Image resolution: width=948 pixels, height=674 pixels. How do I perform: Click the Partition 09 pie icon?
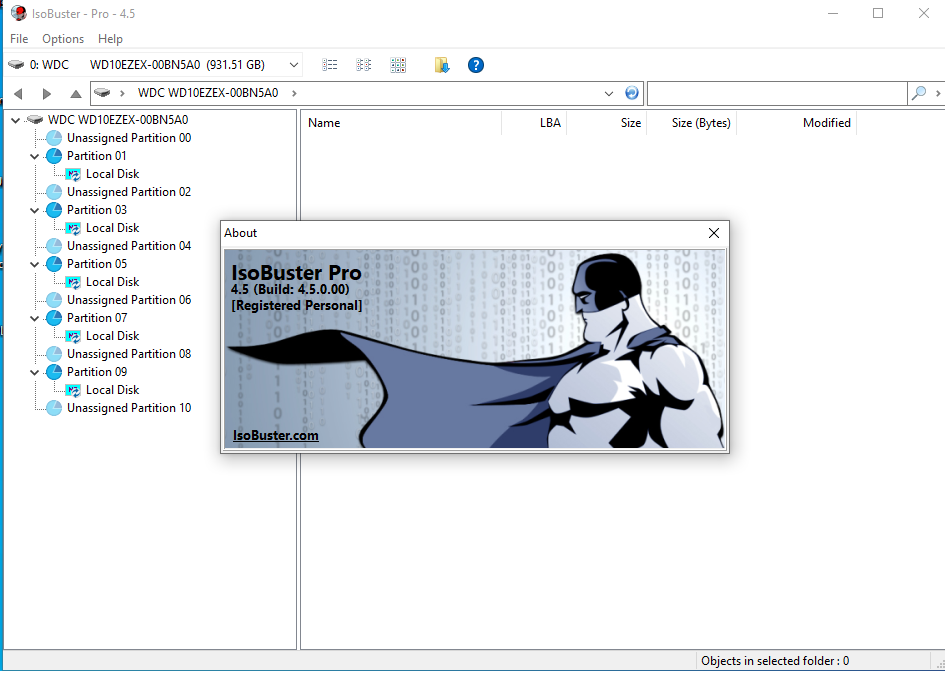pos(54,372)
